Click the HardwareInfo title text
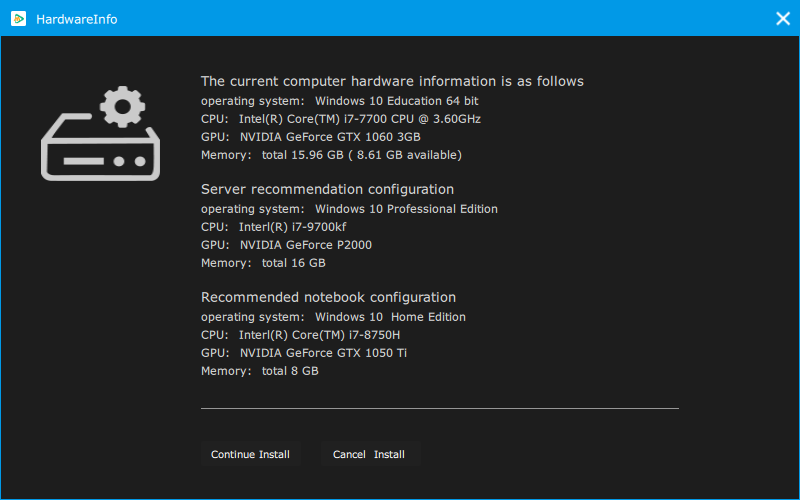The width and height of the screenshot is (800, 500). (77, 19)
